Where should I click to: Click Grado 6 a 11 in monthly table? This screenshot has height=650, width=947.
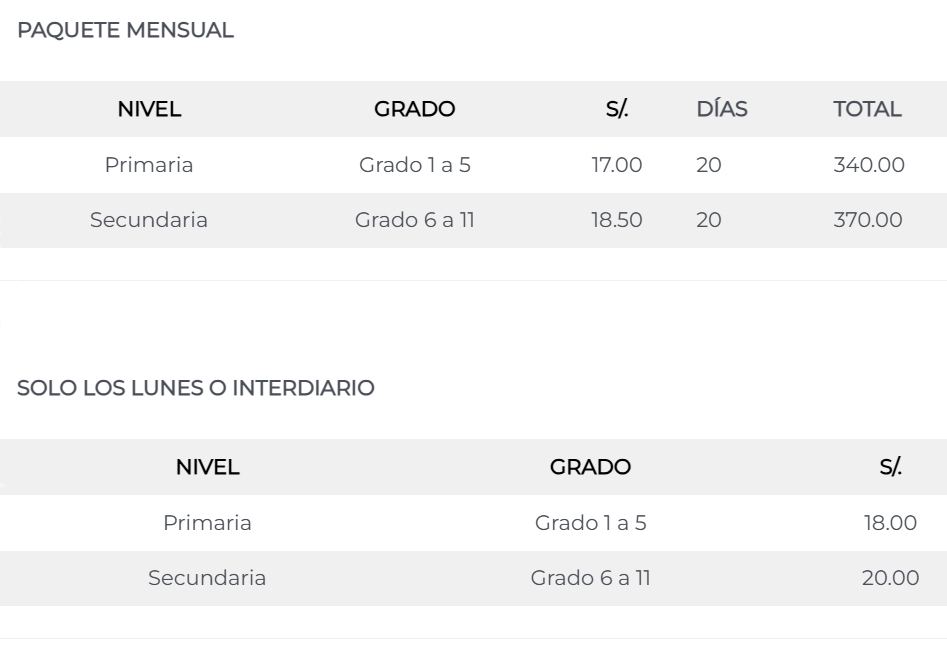414,220
